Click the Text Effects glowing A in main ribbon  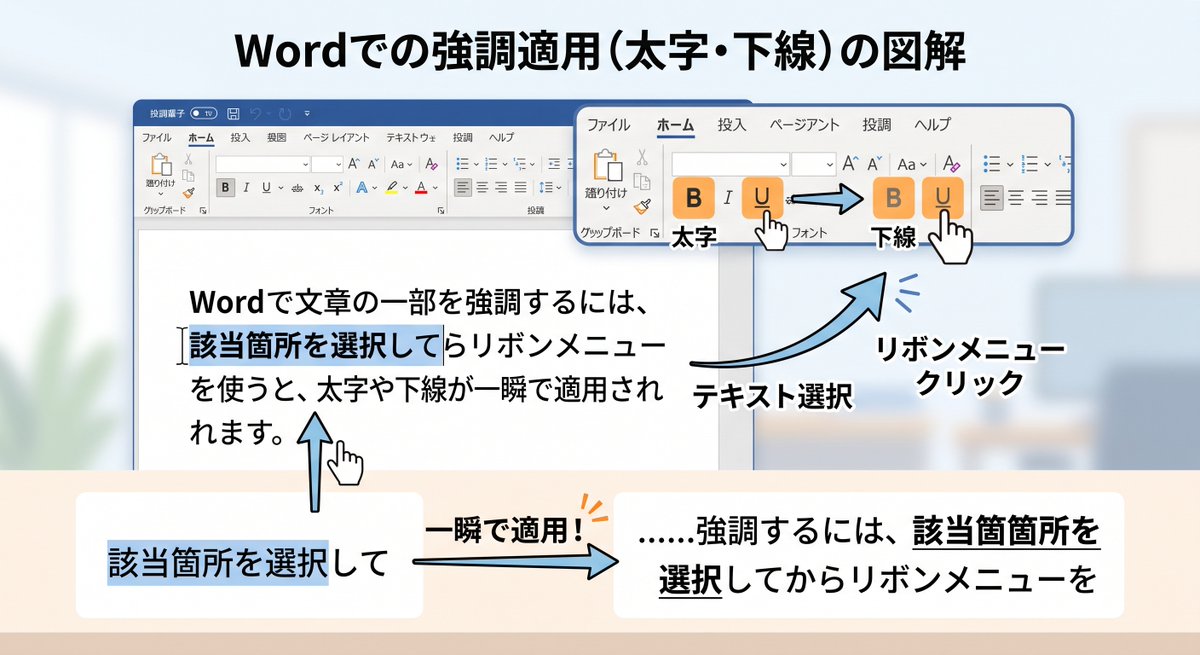[x=362, y=187]
